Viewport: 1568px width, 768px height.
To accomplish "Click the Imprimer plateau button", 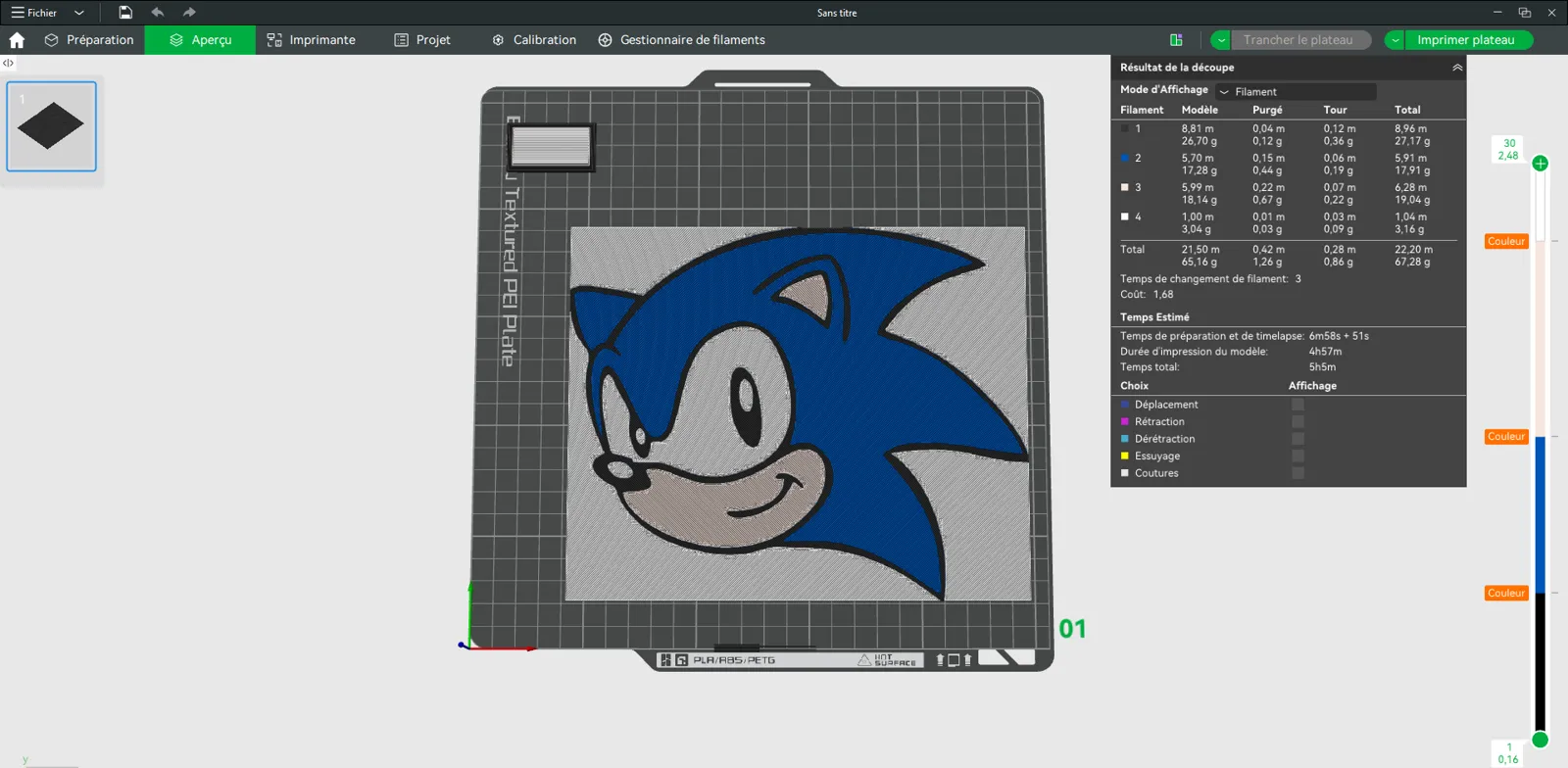I will pyautogui.click(x=1468, y=40).
